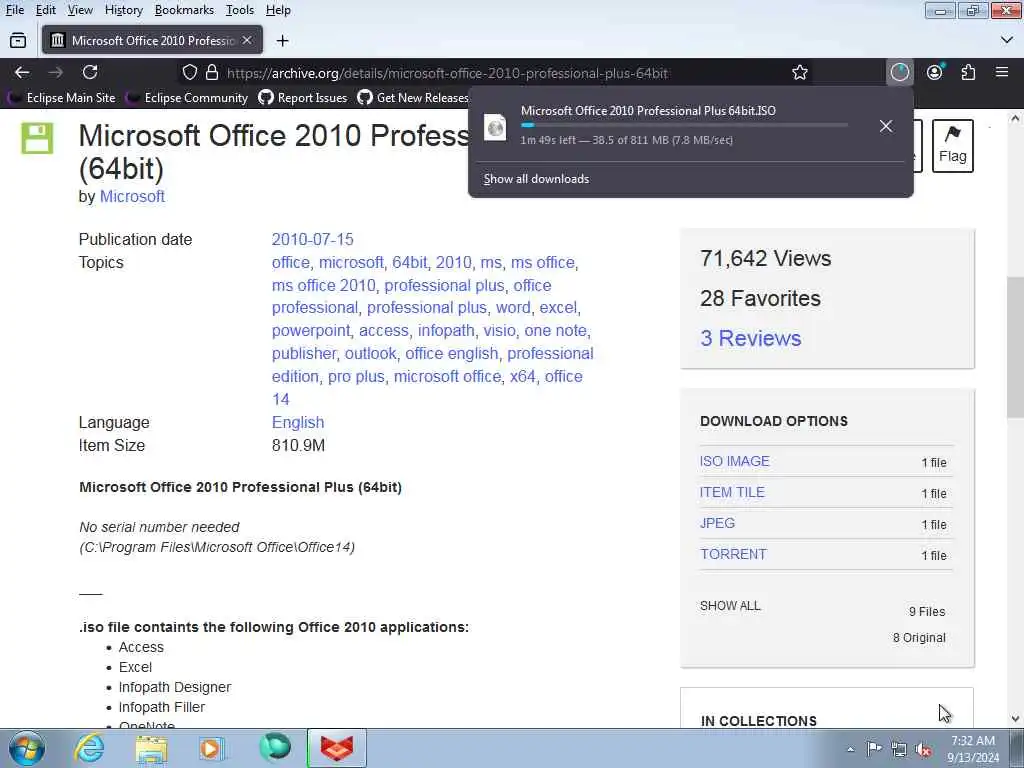
Task: Click the Microsoft author link
Action: pos(132,197)
